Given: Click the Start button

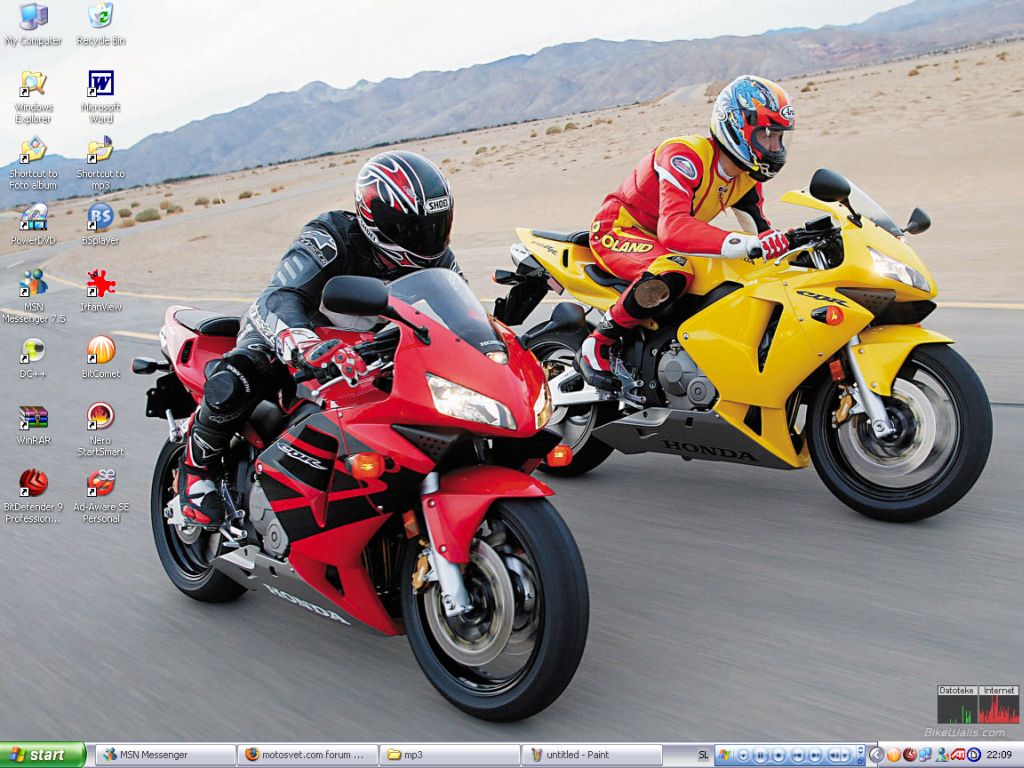Looking at the screenshot, I should point(43,755).
